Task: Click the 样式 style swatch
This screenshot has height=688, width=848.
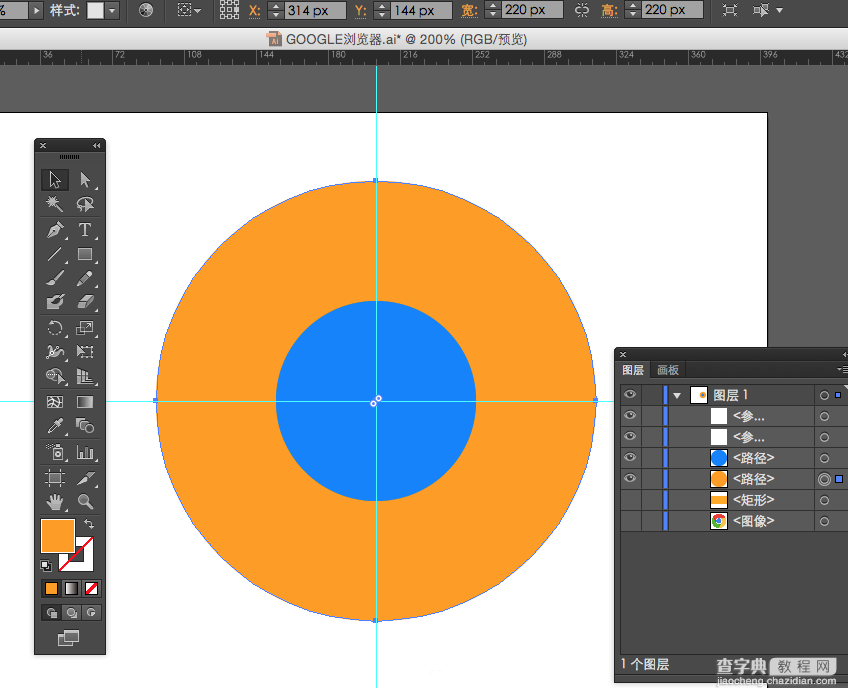Action: (95, 10)
